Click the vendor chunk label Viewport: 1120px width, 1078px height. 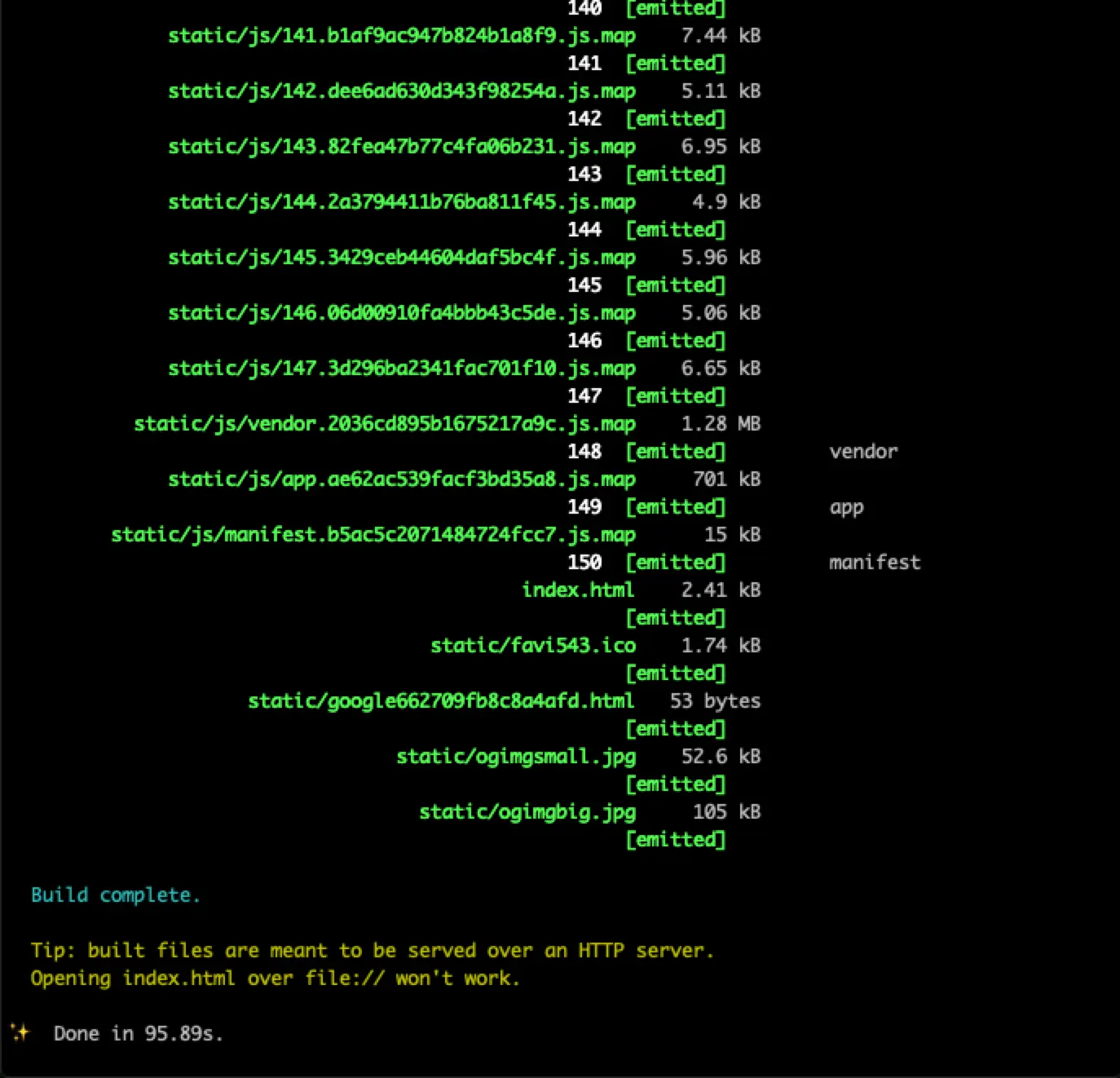[863, 451]
